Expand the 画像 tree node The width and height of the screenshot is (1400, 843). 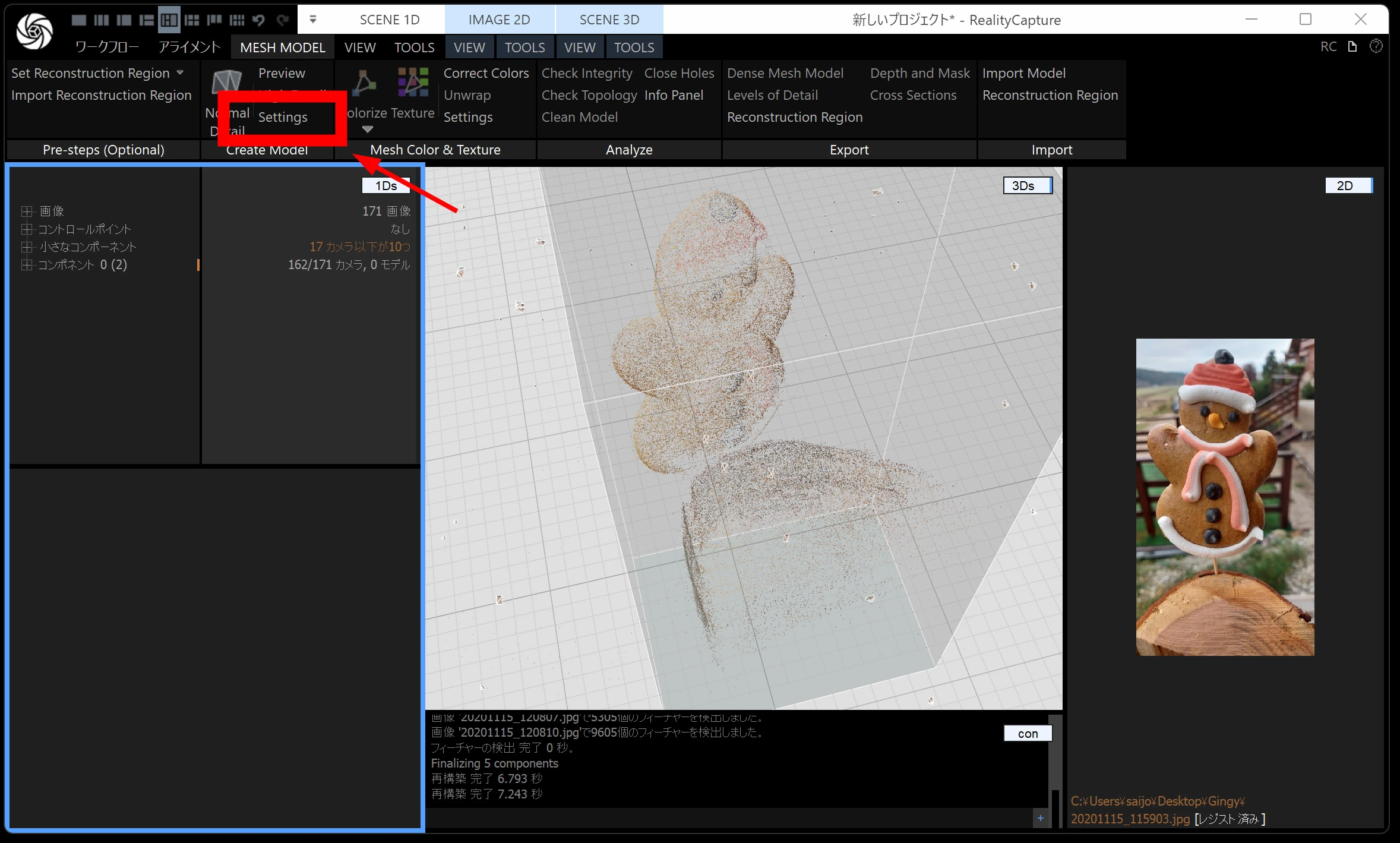(26, 211)
